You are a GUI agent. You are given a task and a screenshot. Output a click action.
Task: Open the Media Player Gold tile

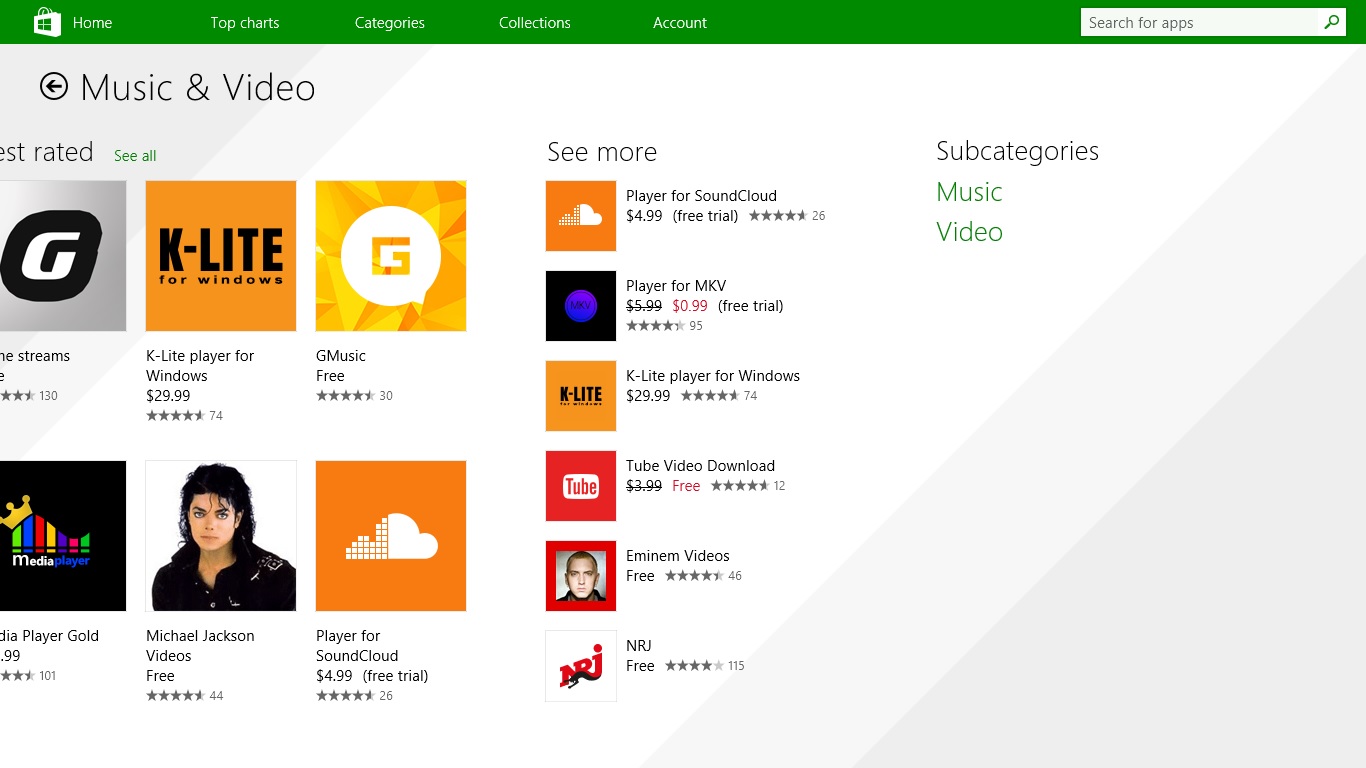[63, 536]
